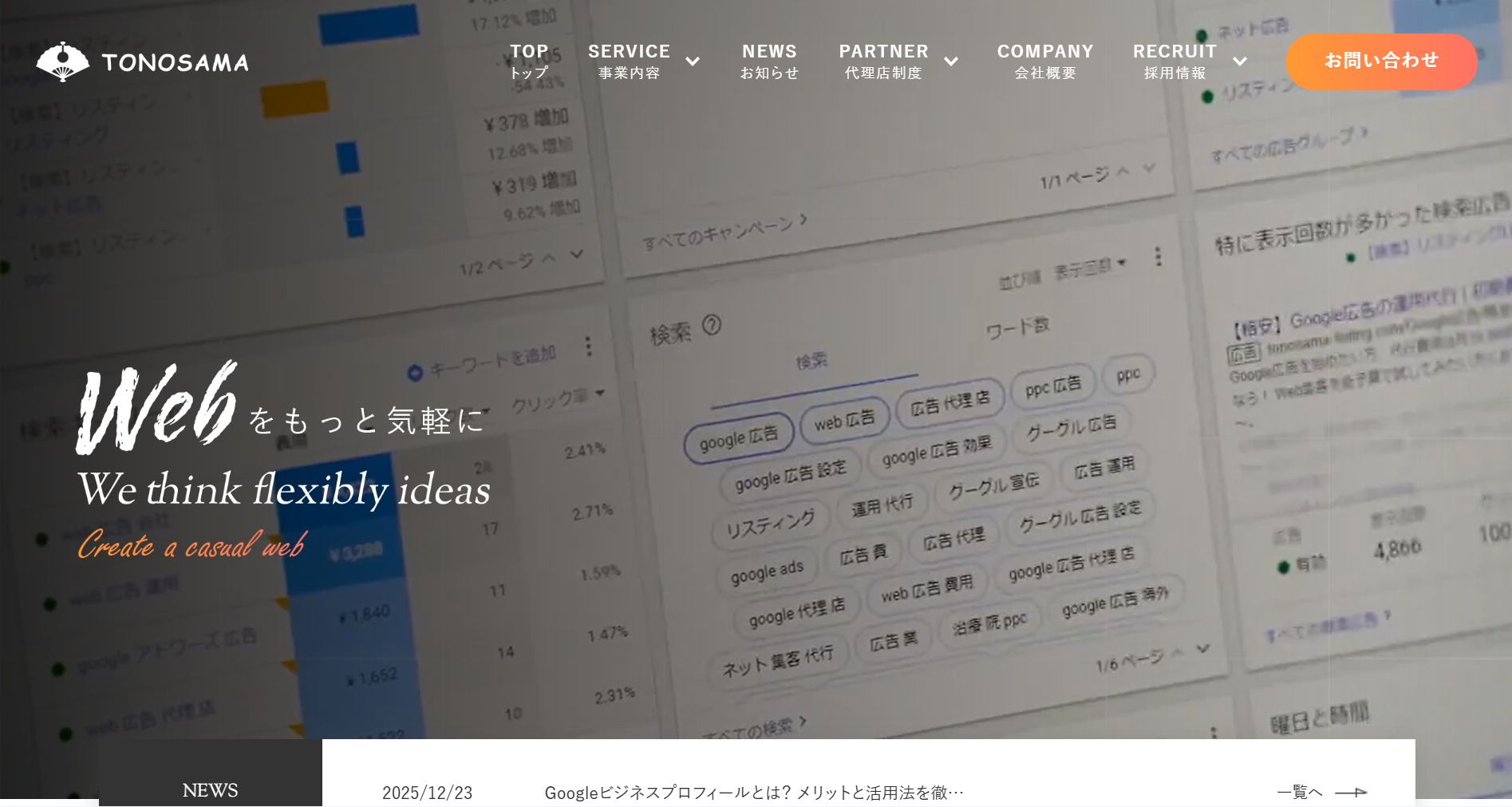Expand the chevron next to SERVICE
Image resolution: width=1512 pixels, height=807 pixels.
coord(693,61)
